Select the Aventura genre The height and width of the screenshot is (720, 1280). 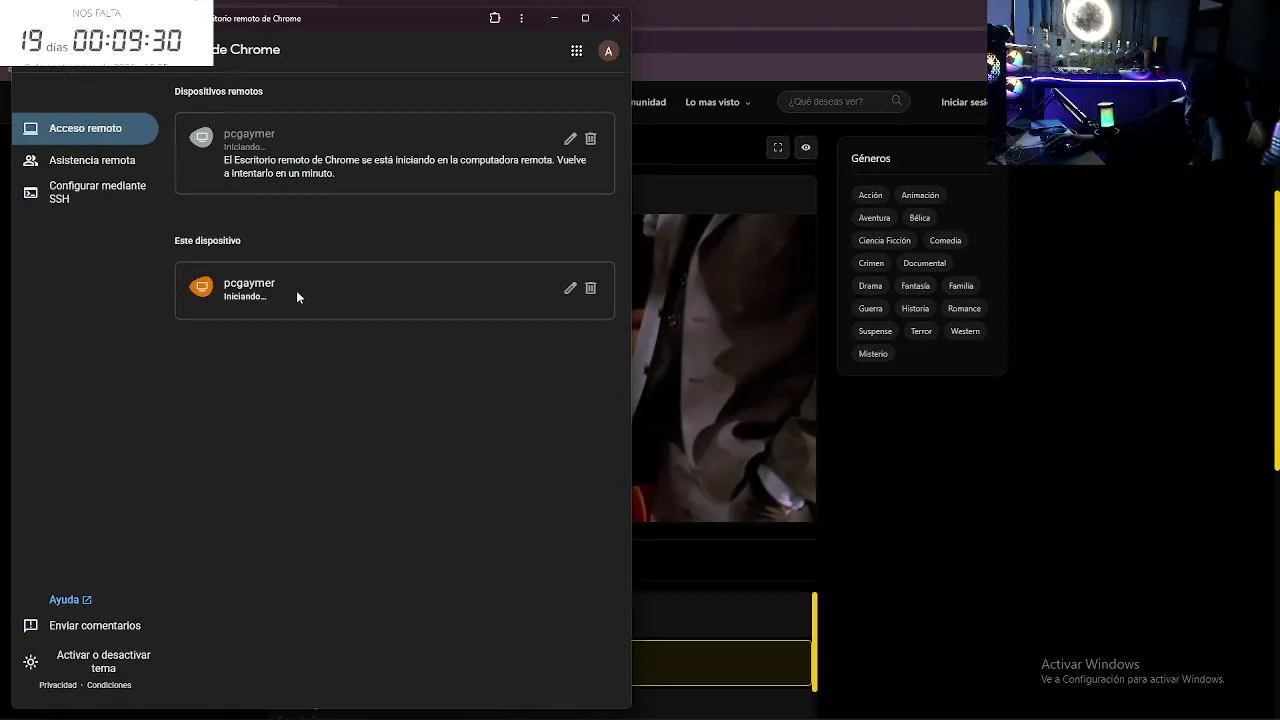click(x=874, y=218)
